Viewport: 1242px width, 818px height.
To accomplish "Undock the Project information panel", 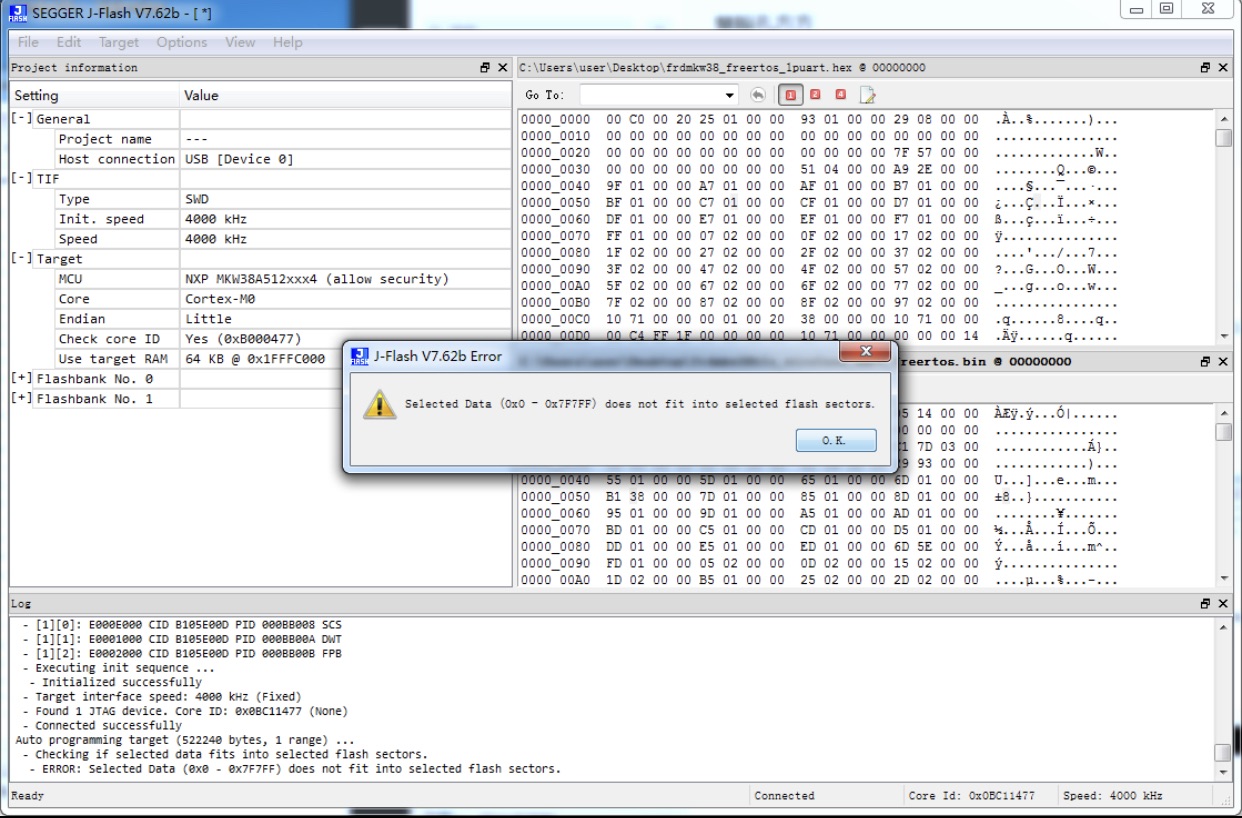I will 485,68.
